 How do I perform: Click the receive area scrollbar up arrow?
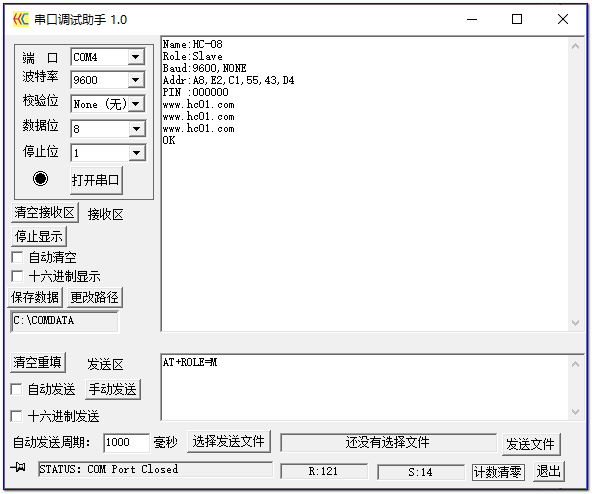576,46
